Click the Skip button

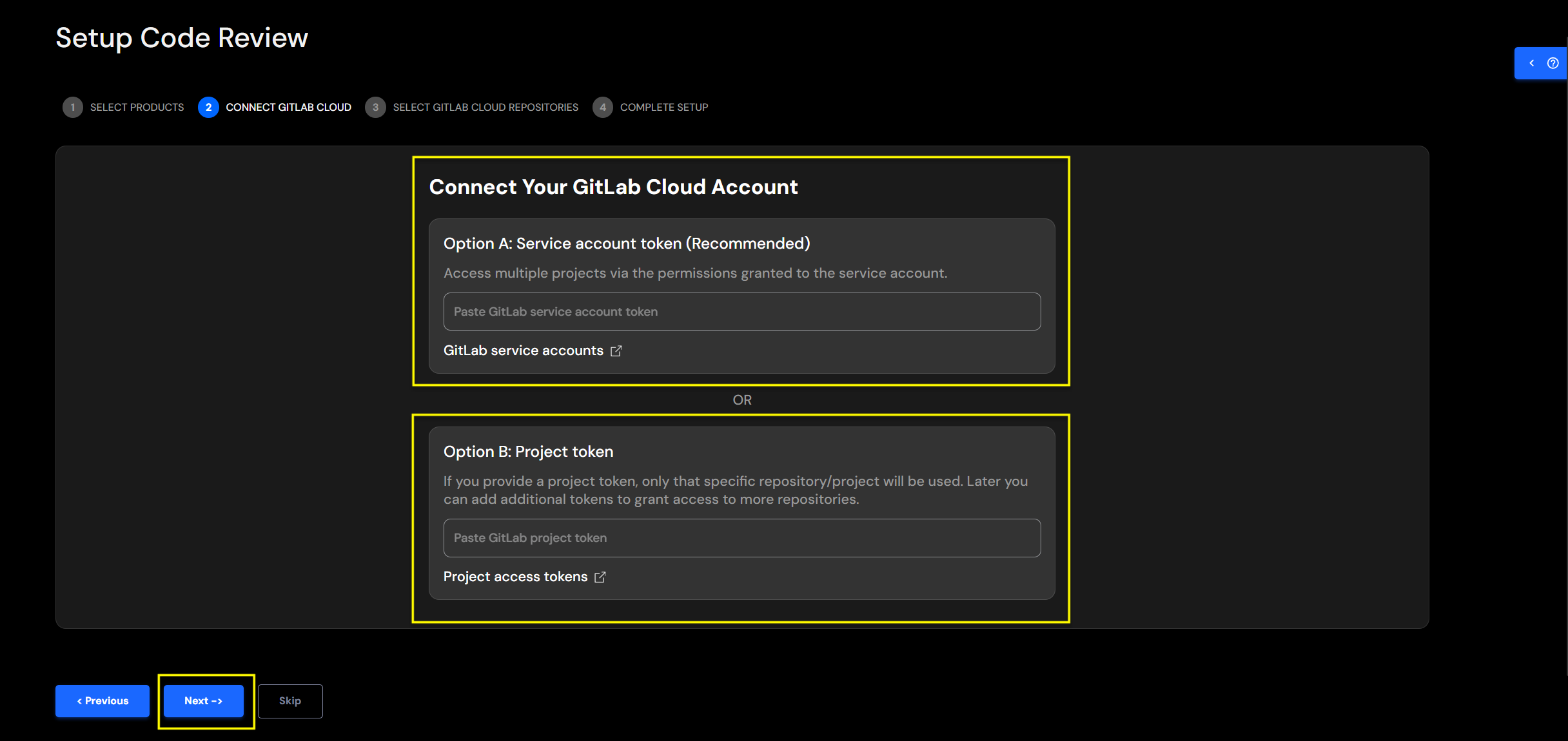290,701
